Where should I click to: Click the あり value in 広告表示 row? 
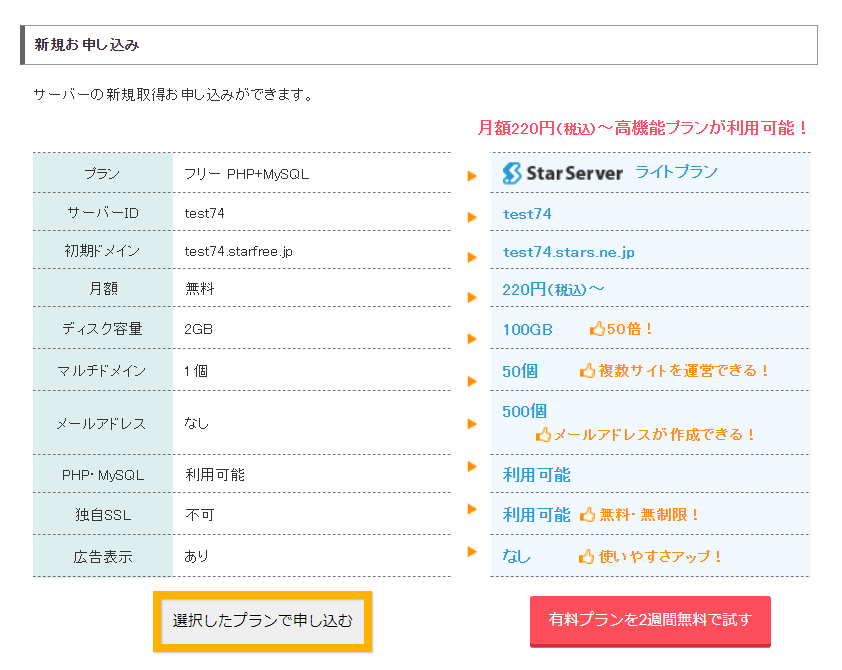click(196, 556)
